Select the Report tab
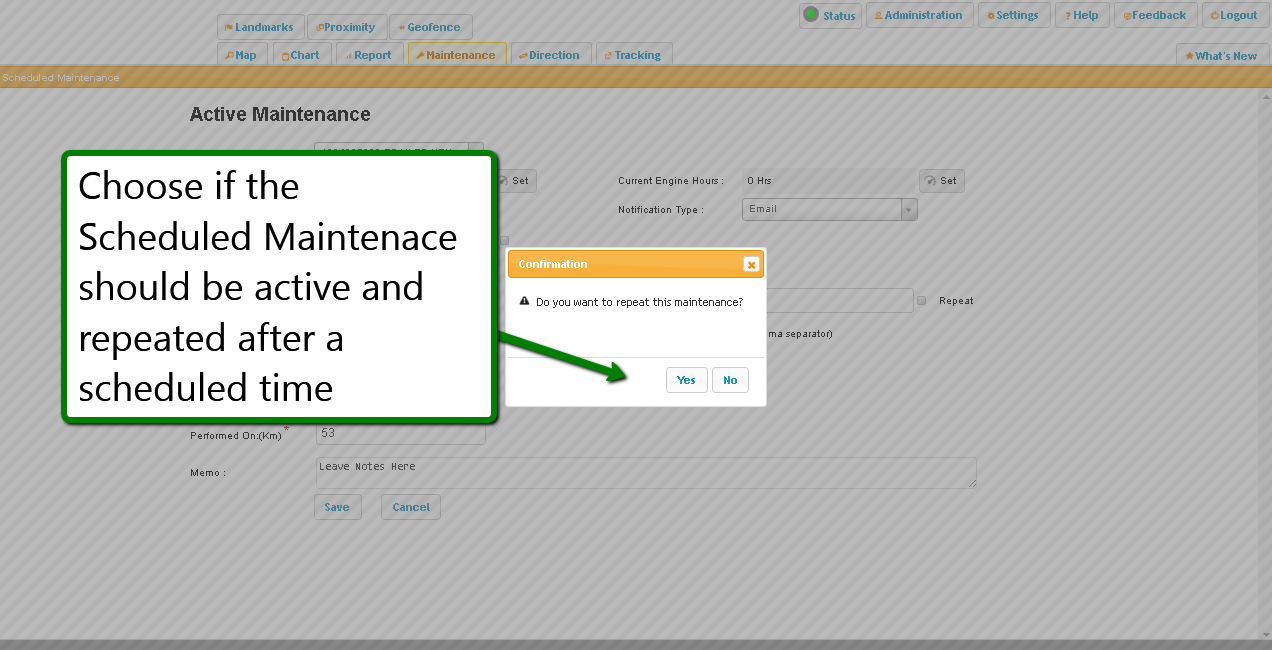This screenshot has width=1272, height=650. 369,55
